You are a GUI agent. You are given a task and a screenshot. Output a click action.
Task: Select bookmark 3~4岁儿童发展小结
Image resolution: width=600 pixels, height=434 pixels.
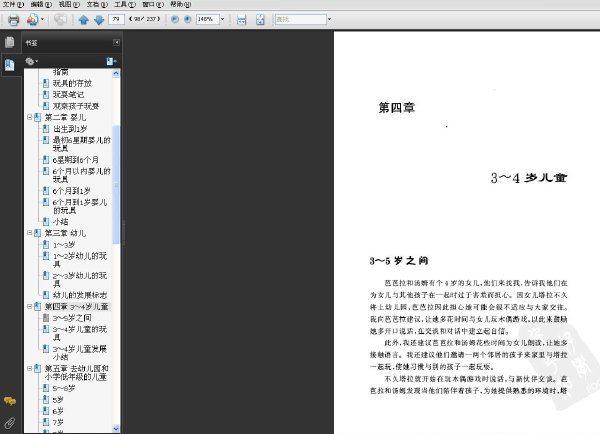tap(80, 353)
